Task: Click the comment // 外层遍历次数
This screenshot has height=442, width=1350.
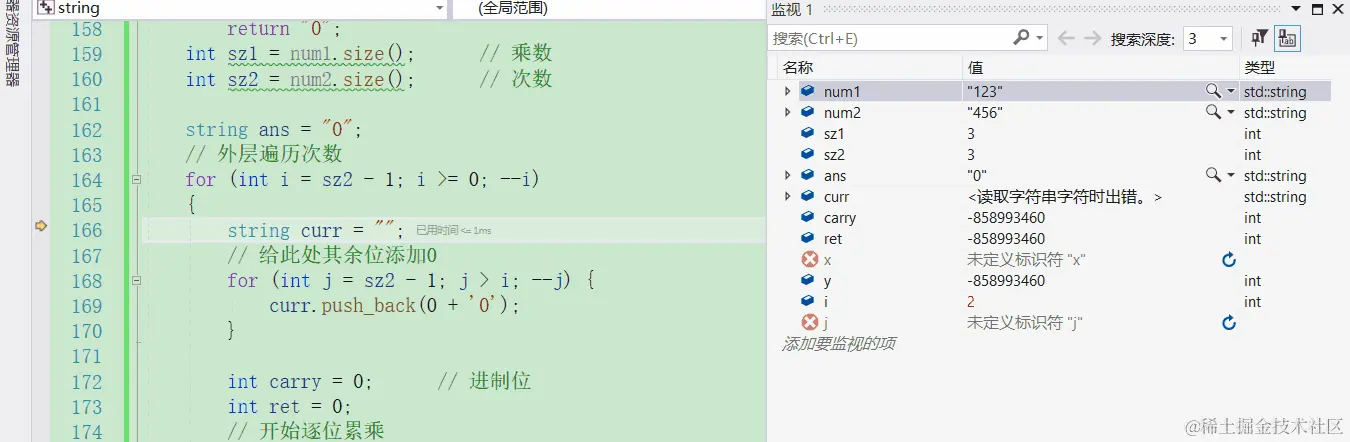Action: [264, 155]
